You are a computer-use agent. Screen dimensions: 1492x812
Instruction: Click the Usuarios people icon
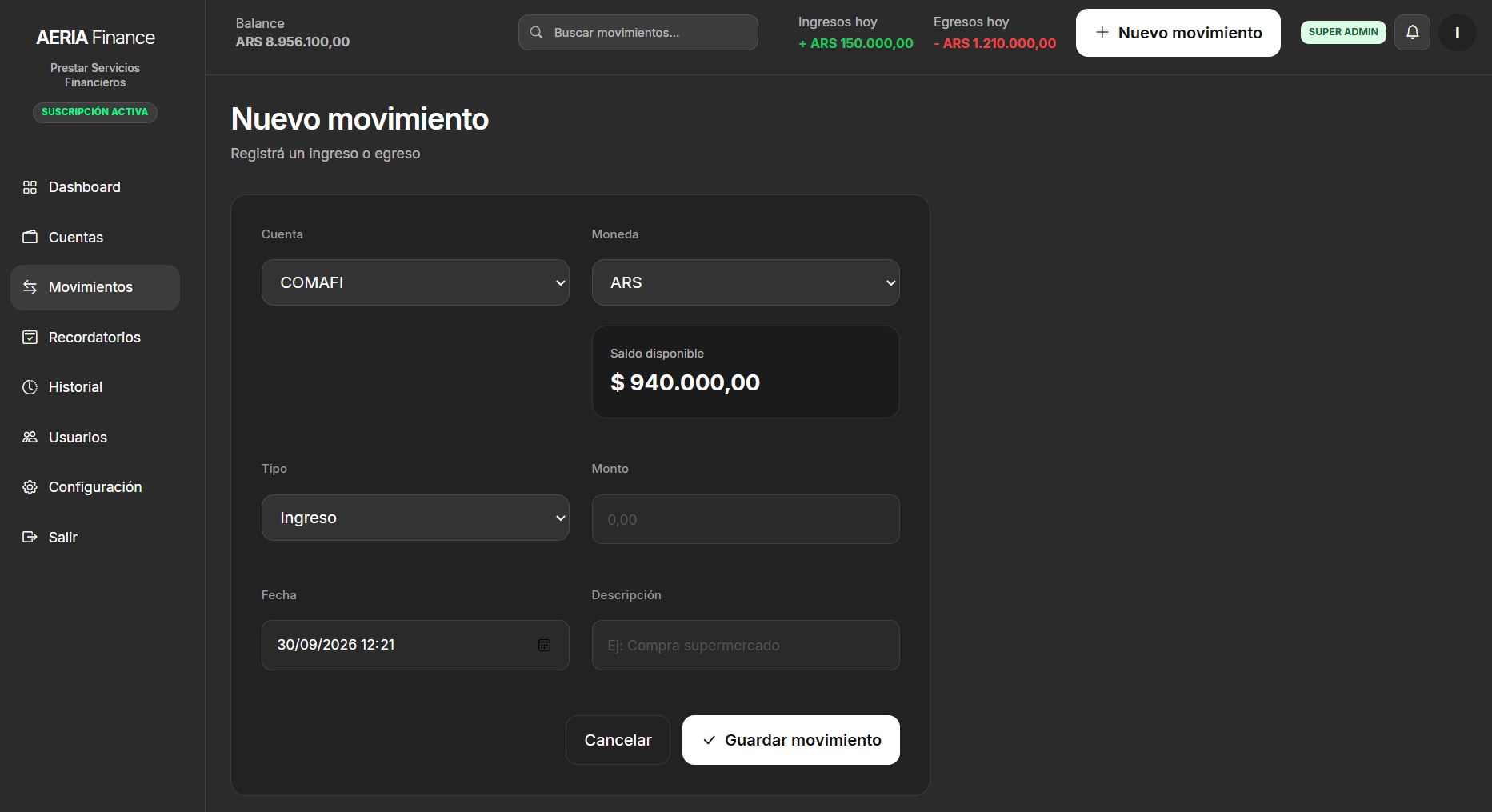[30, 437]
